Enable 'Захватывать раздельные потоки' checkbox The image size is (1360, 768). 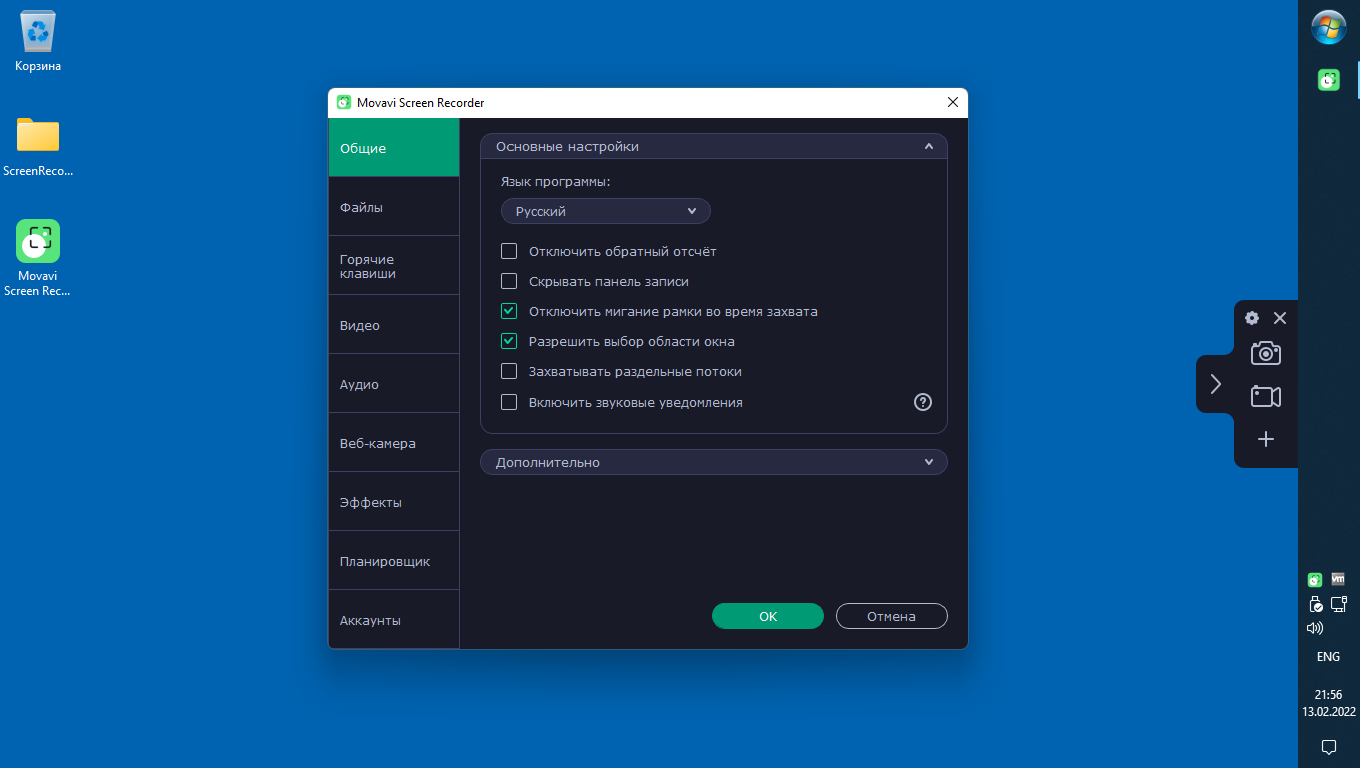coord(509,371)
